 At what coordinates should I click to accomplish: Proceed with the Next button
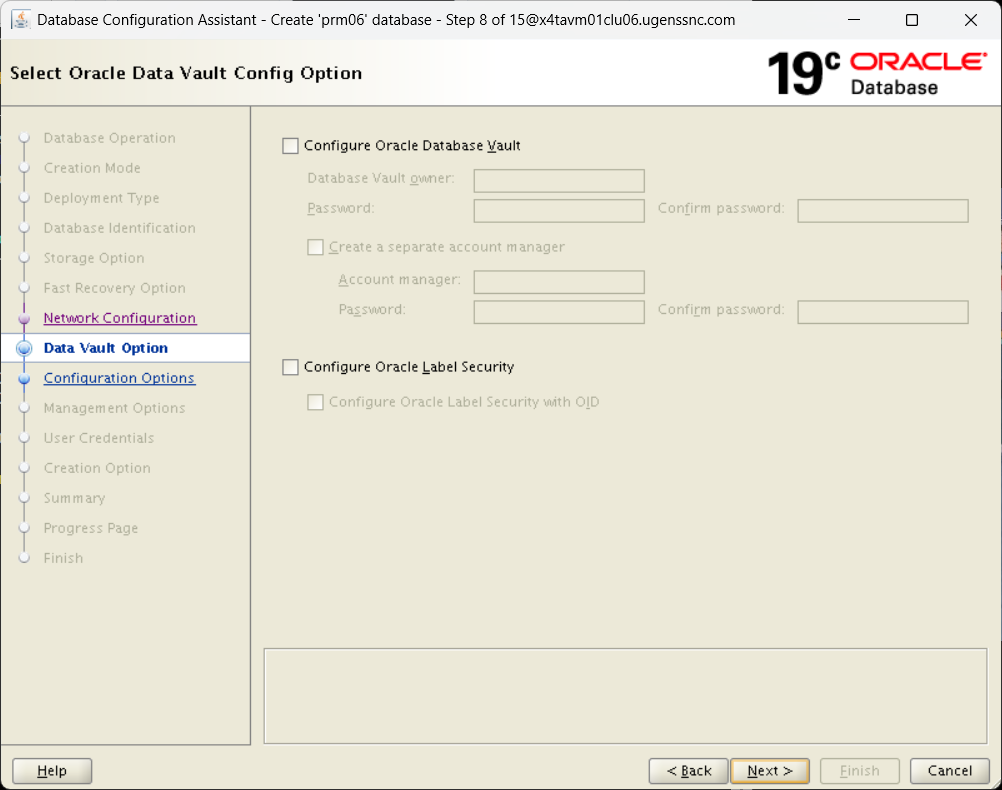coord(769,771)
